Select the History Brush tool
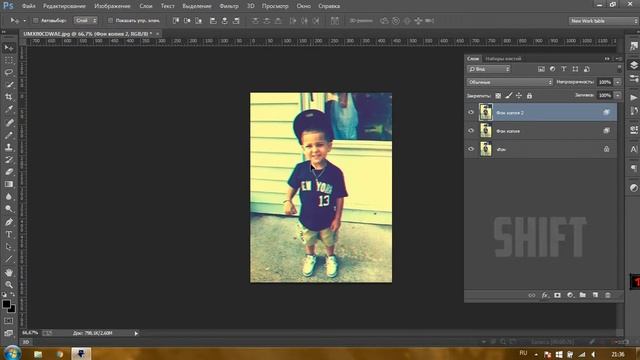The width and height of the screenshot is (640, 360). point(9,160)
